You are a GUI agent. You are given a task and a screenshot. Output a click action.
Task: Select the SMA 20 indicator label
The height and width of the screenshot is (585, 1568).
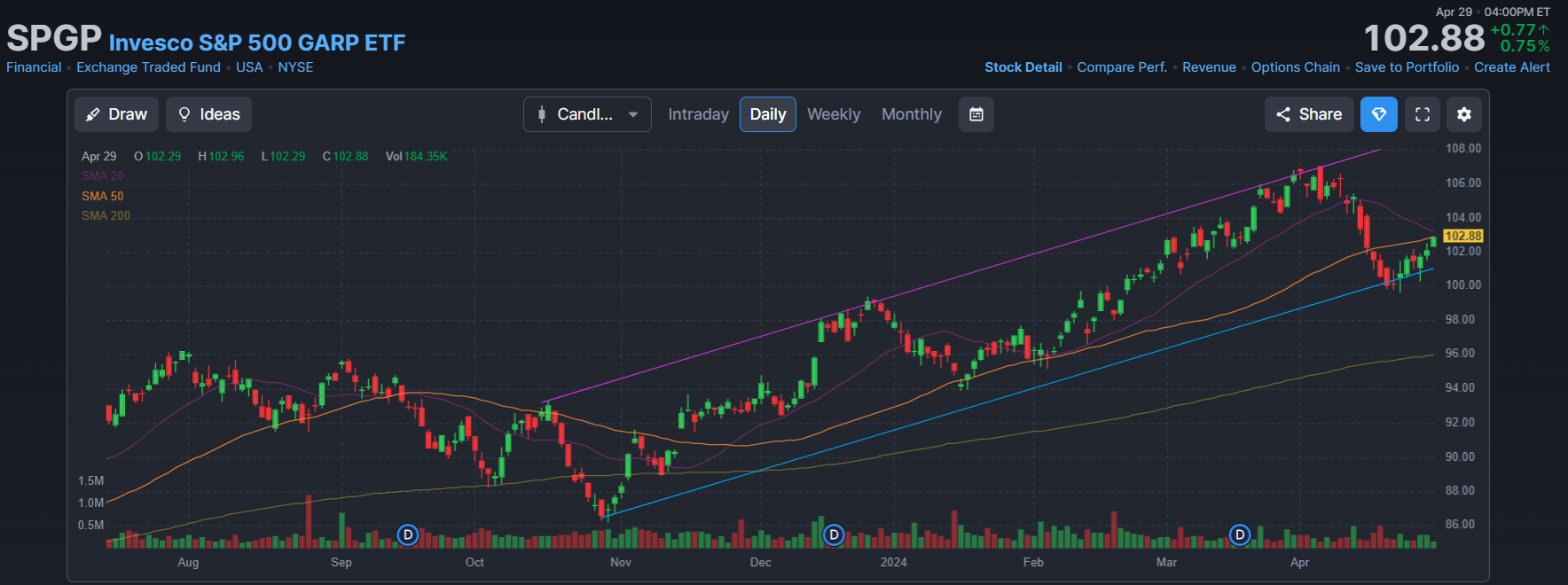pyautogui.click(x=103, y=175)
